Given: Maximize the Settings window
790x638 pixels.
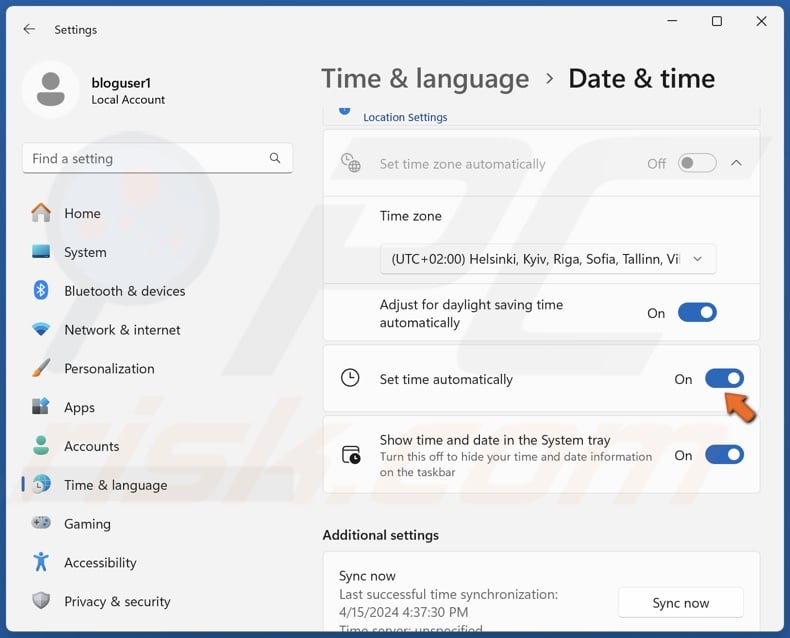Looking at the screenshot, I should pos(716,21).
